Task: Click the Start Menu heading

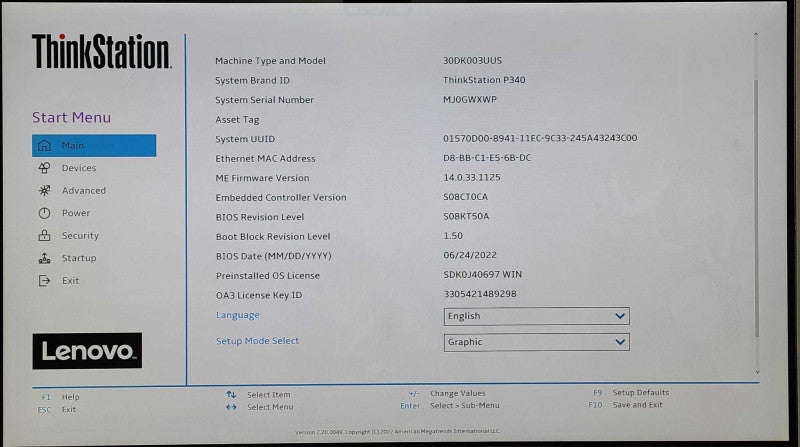Action: [71, 117]
